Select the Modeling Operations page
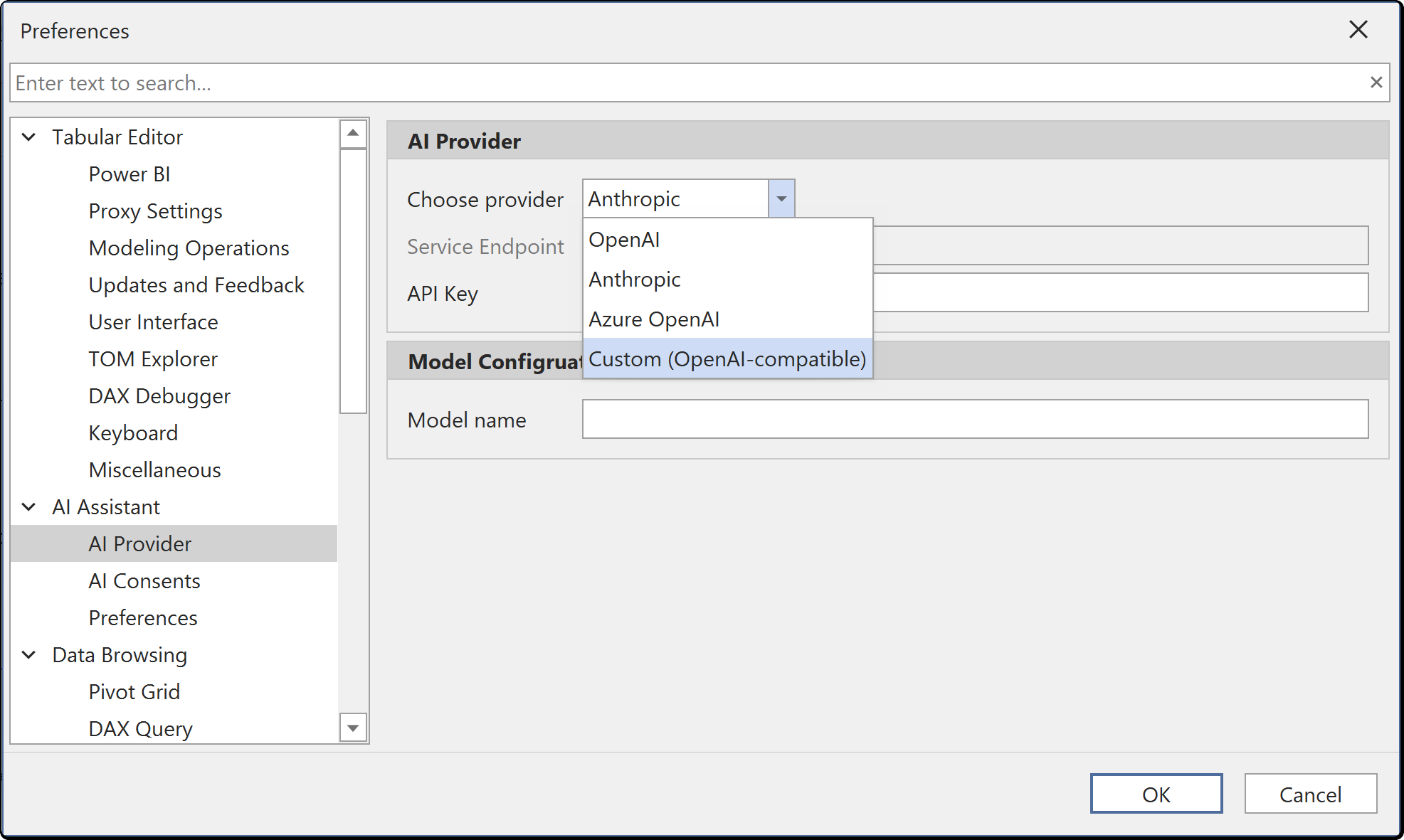The width and height of the screenshot is (1404, 840). 189,248
